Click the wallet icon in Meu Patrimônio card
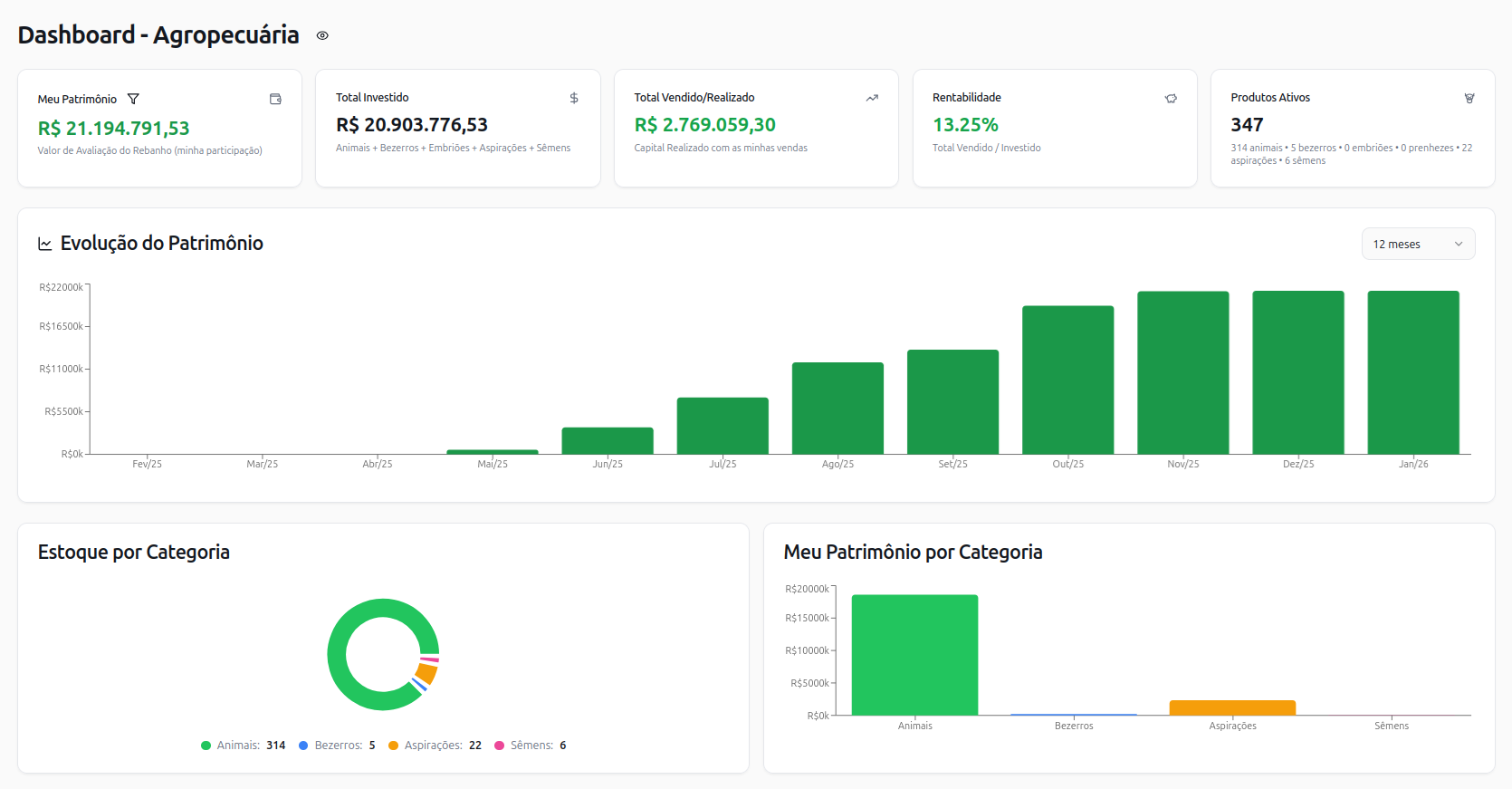1512x789 pixels. point(275,99)
